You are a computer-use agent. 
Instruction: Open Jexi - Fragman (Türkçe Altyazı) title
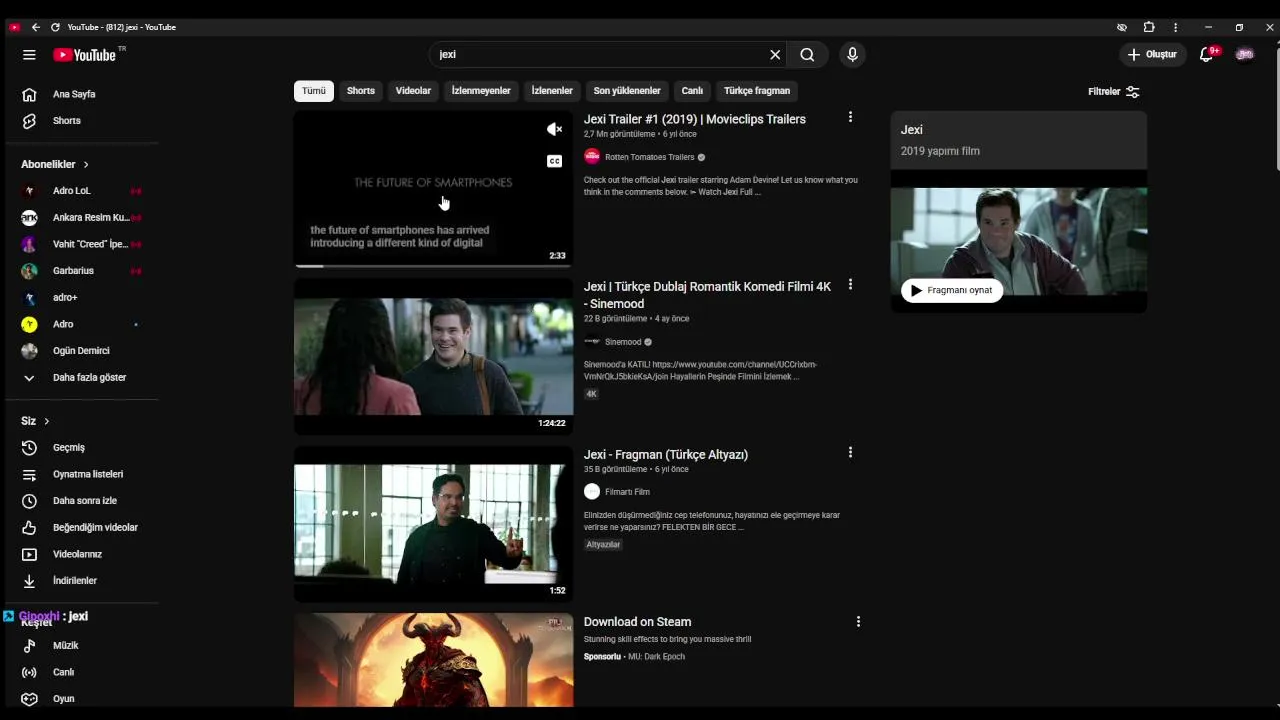[666, 454]
